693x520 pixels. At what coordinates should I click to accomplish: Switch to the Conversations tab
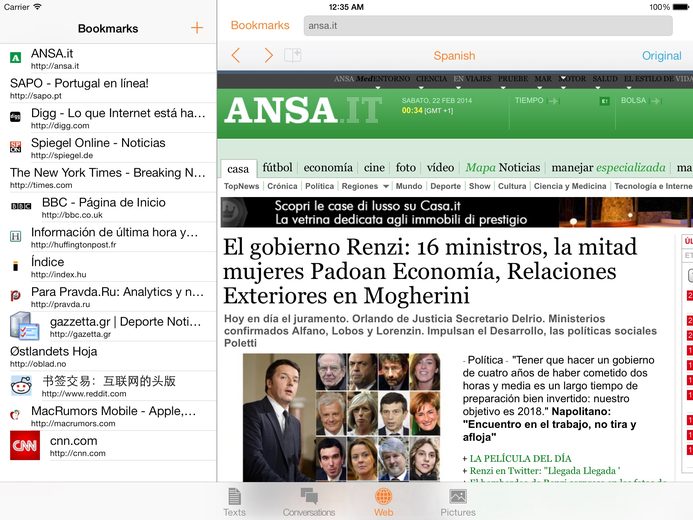point(309,502)
